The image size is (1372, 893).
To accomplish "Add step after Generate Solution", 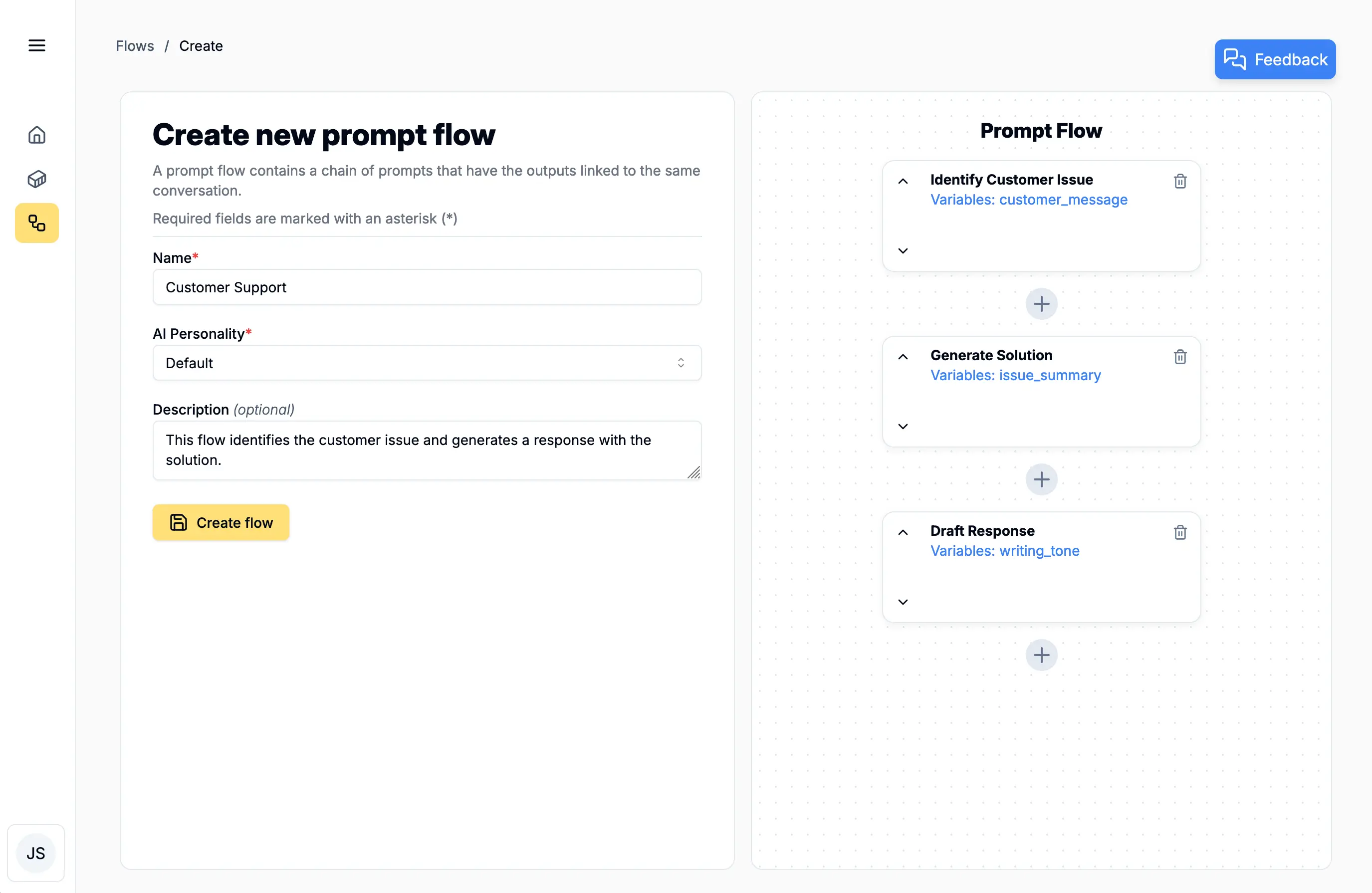I will coord(1041,479).
